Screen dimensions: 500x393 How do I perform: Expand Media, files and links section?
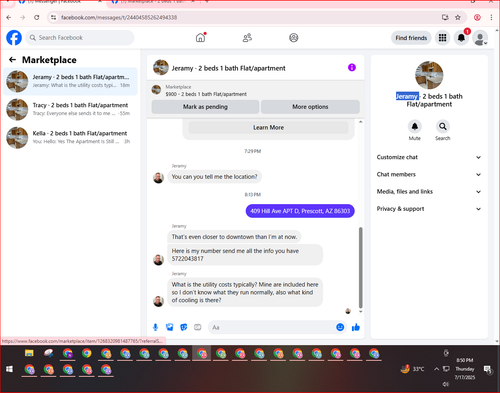[x=429, y=192]
